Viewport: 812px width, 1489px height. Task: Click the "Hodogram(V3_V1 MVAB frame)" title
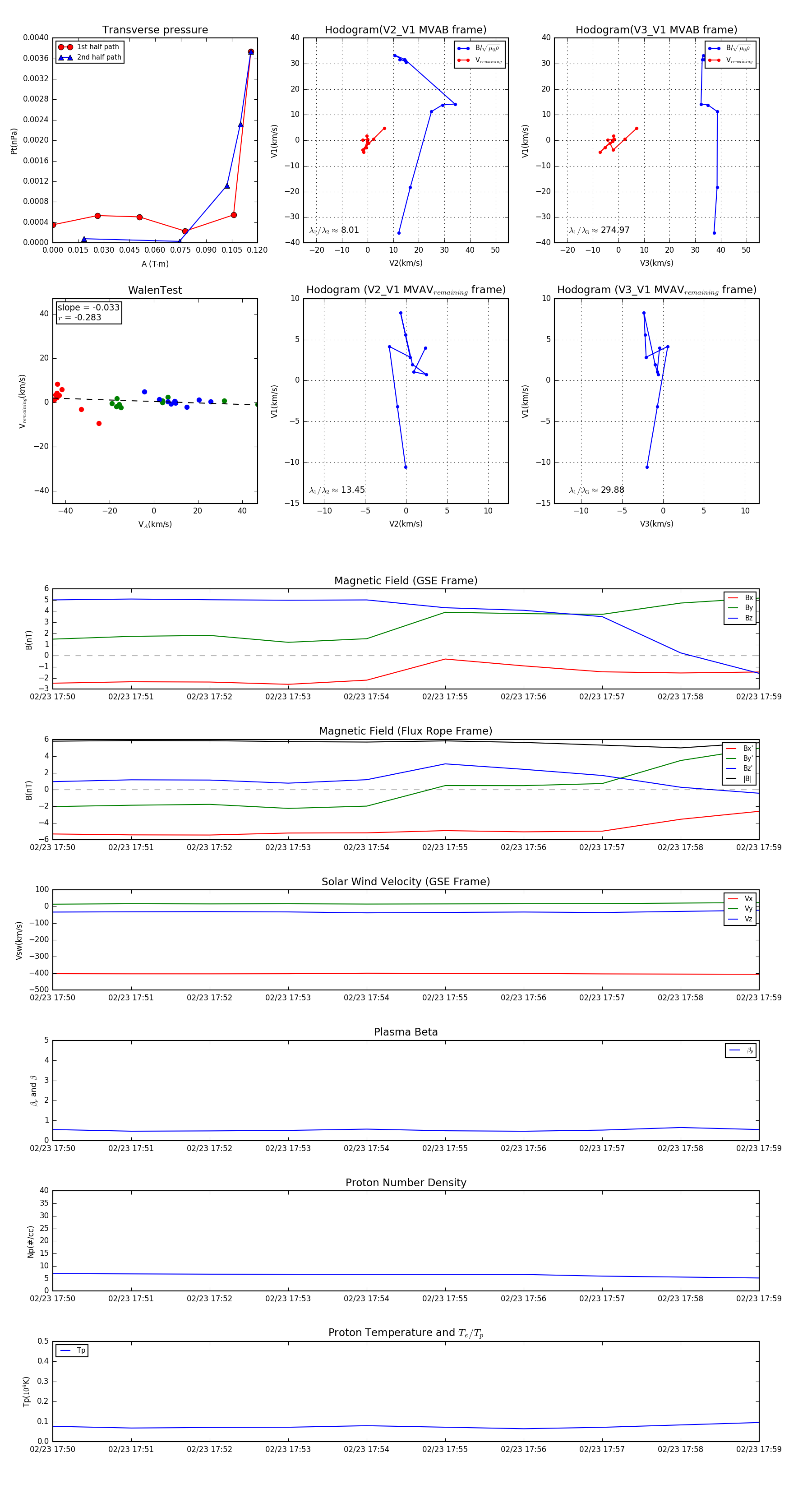click(x=656, y=30)
